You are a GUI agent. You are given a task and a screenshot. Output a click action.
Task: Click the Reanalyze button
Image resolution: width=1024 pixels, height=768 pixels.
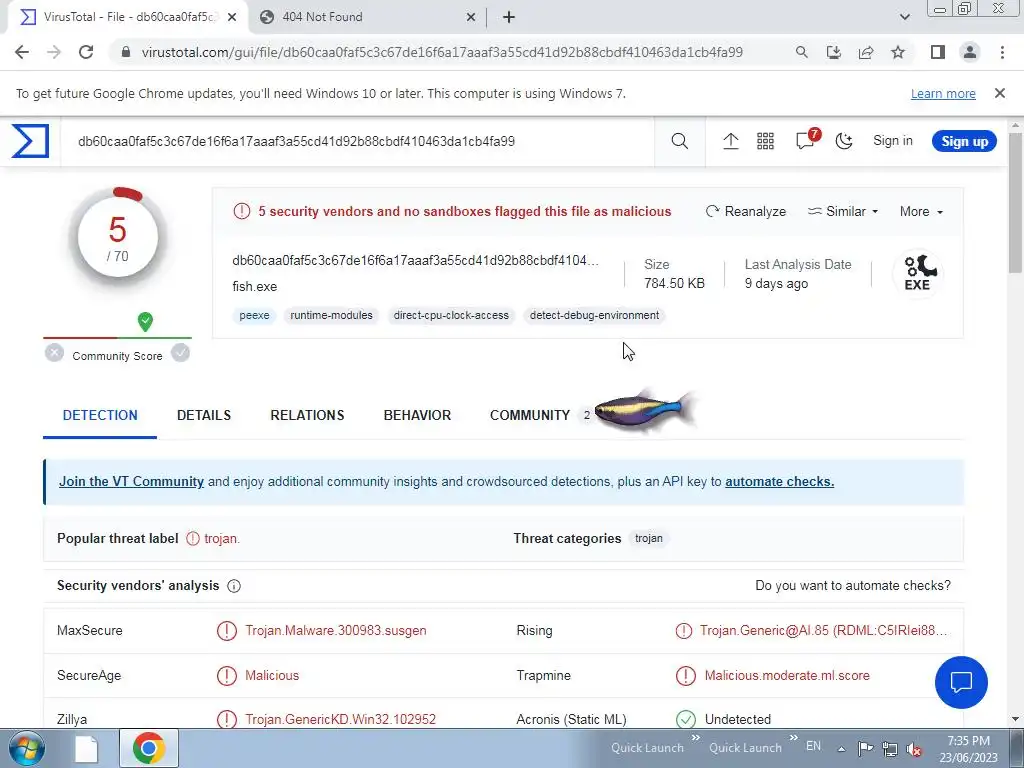point(746,212)
